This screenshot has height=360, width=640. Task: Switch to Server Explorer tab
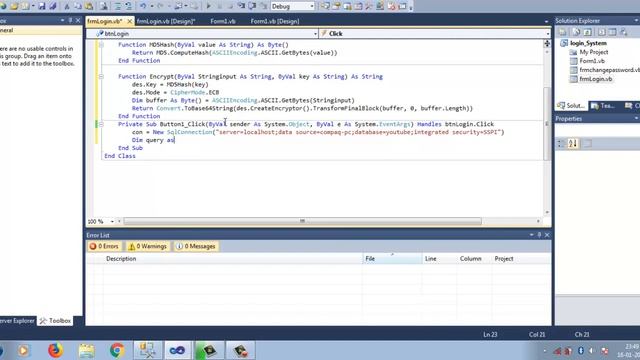pyautogui.click(x=17, y=321)
